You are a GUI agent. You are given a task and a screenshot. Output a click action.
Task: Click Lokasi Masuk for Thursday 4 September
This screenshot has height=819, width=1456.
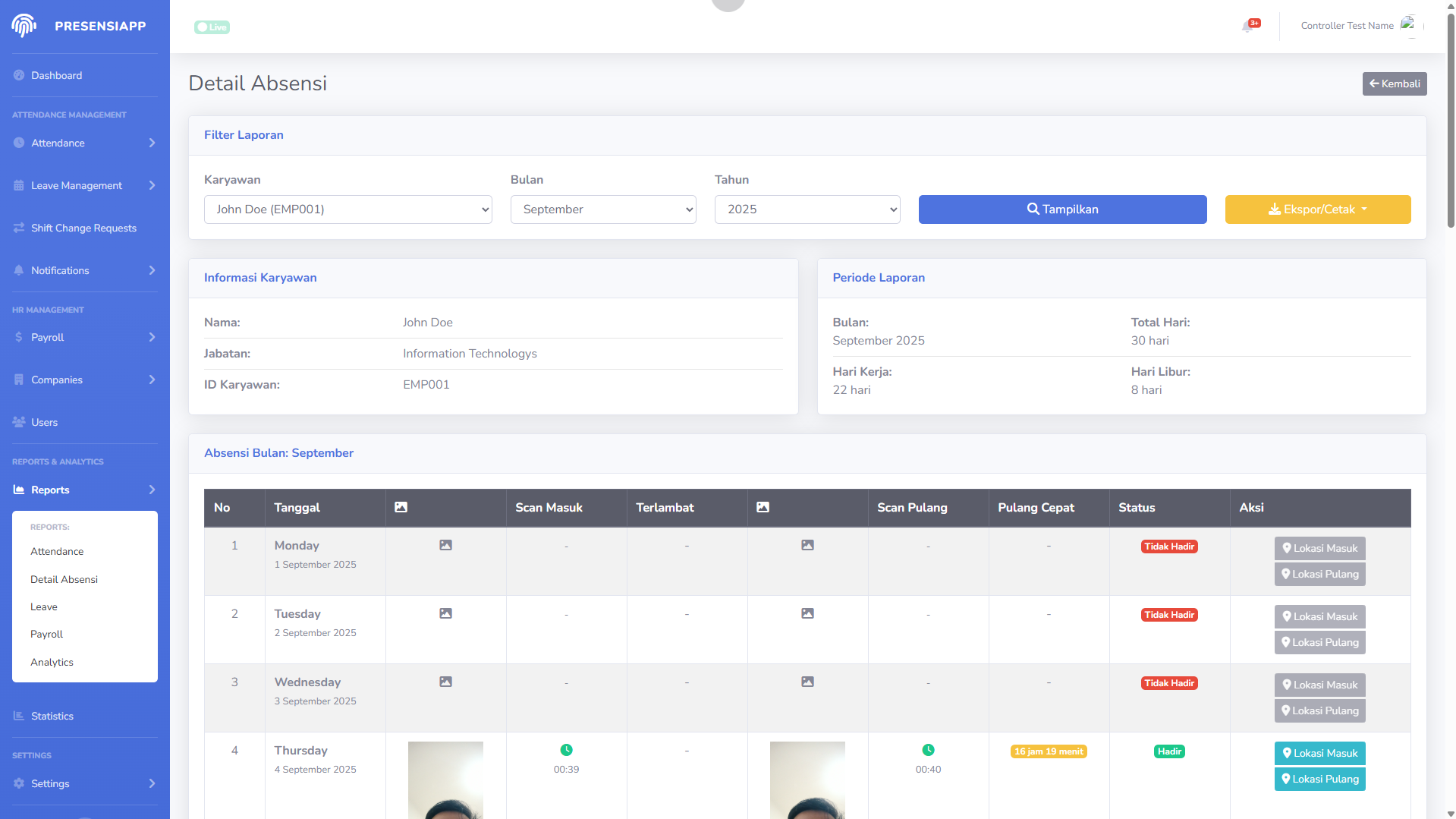coord(1320,753)
